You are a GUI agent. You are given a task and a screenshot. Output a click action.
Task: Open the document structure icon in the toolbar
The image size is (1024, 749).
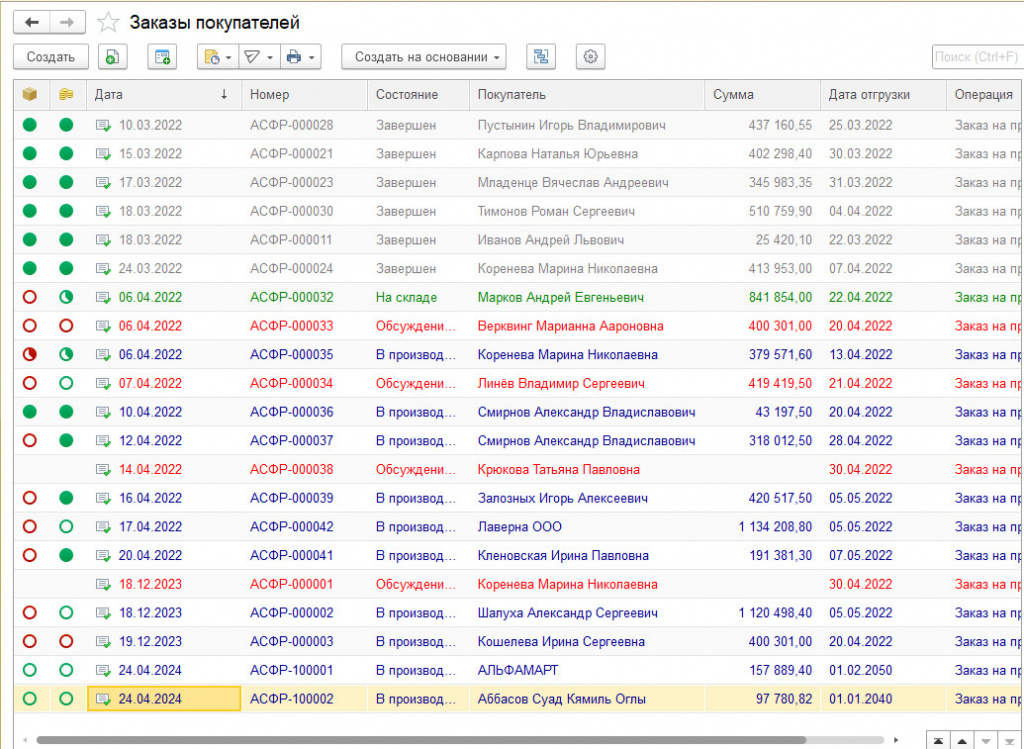pyautogui.click(x=541, y=57)
